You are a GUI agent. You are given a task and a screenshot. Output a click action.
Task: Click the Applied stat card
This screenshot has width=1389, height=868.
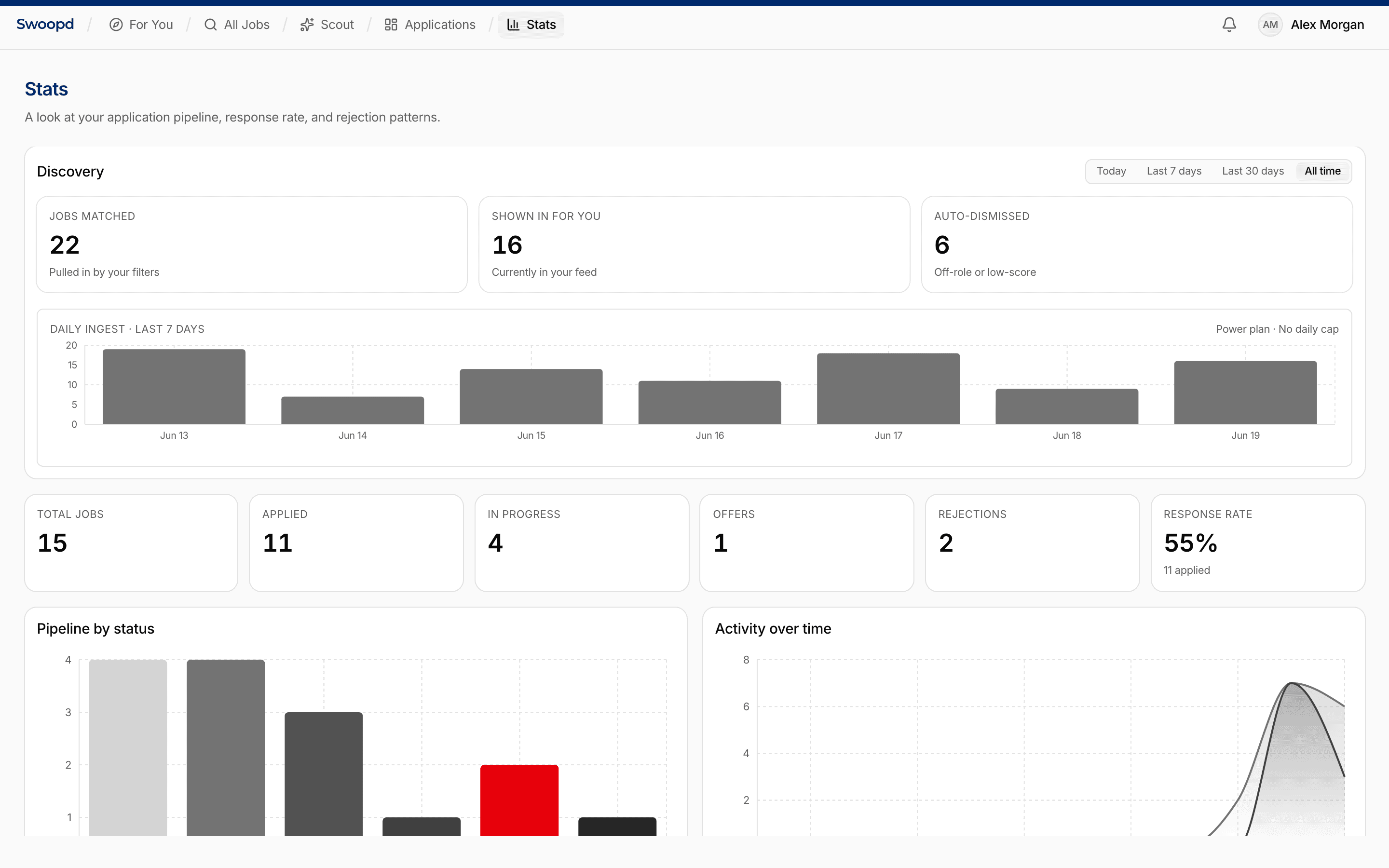coord(356,542)
